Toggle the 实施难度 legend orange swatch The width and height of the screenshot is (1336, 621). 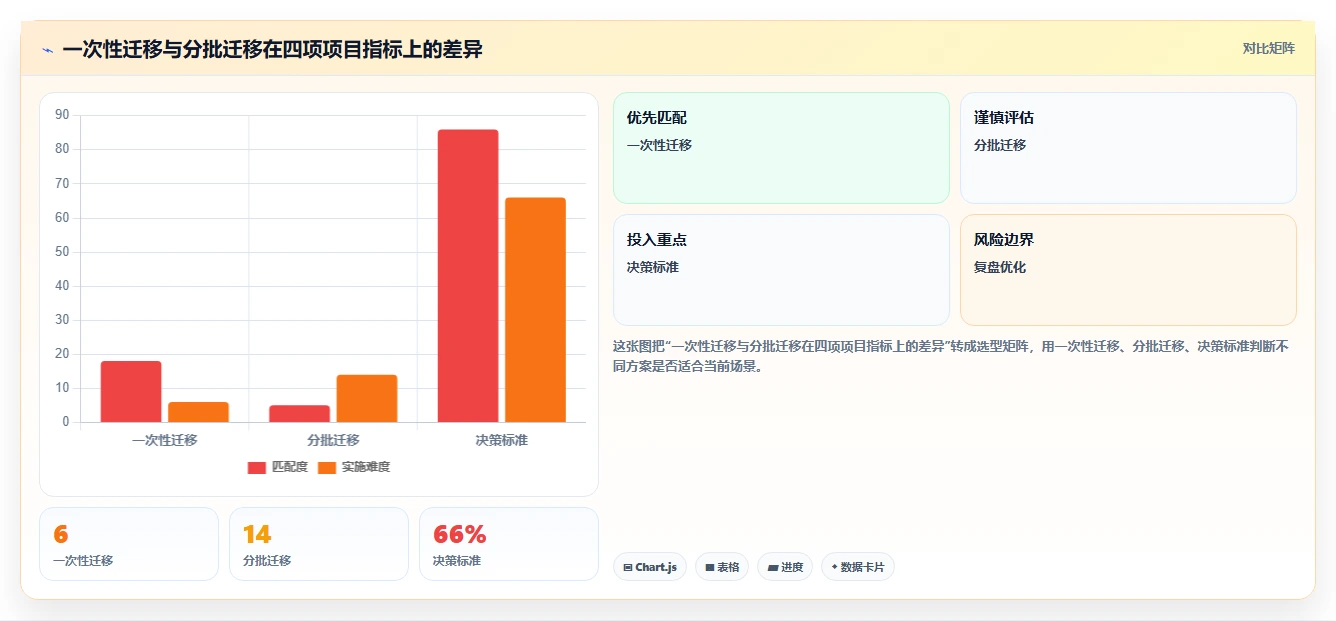coord(327,467)
